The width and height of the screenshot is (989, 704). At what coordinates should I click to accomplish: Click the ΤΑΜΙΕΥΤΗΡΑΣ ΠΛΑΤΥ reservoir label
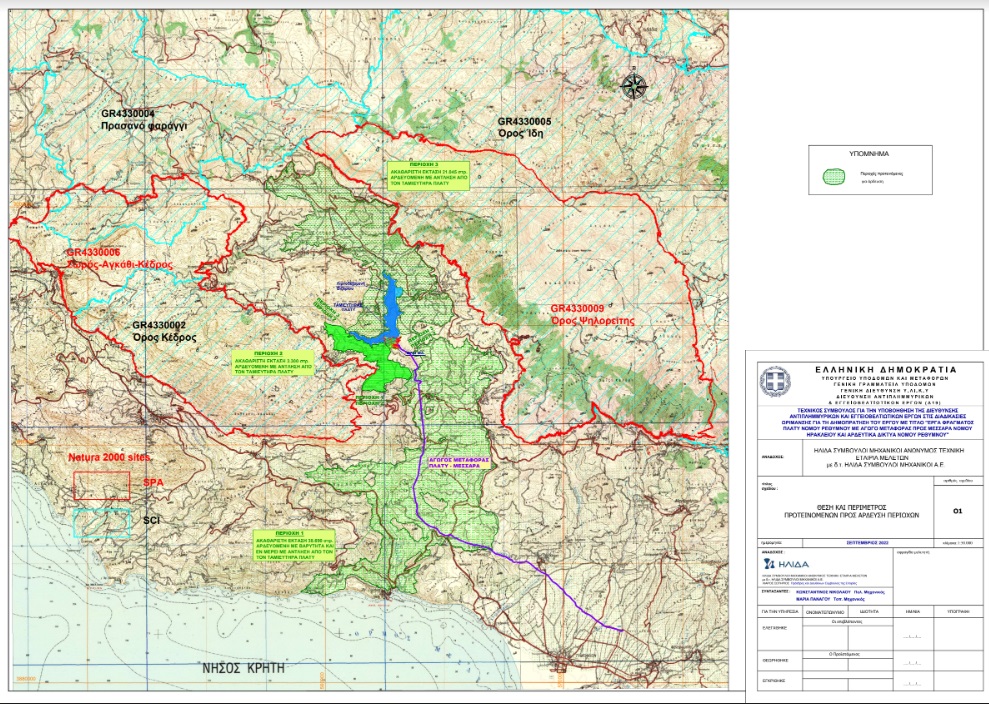coord(348,307)
